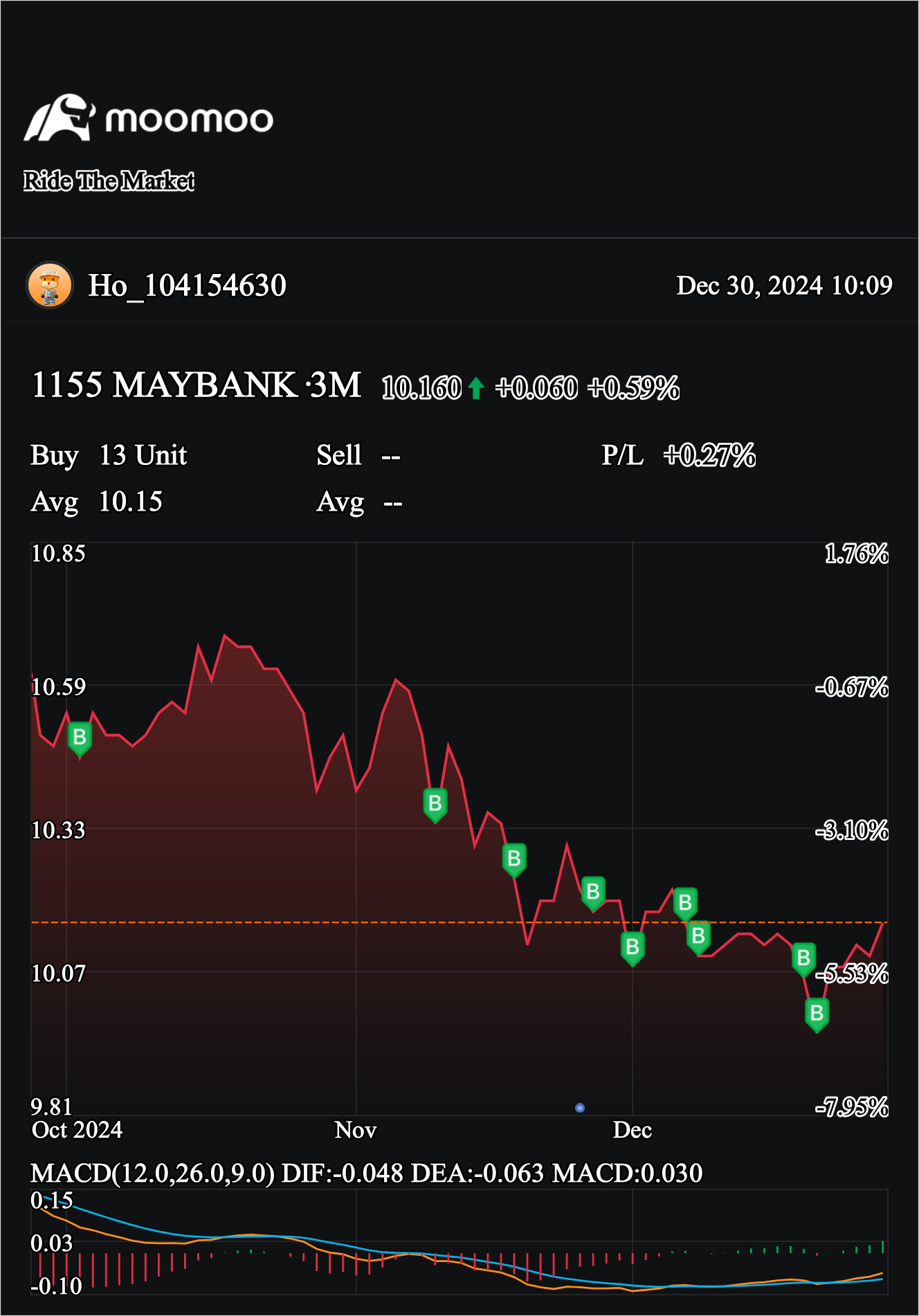Click the first B marker after Nov peak
The width and height of the screenshot is (919, 1316).
click(x=435, y=805)
